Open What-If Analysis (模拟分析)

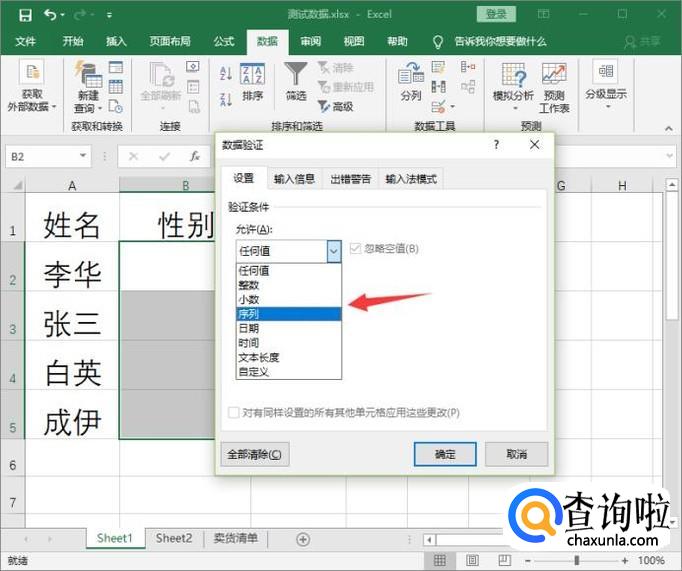pos(513,87)
